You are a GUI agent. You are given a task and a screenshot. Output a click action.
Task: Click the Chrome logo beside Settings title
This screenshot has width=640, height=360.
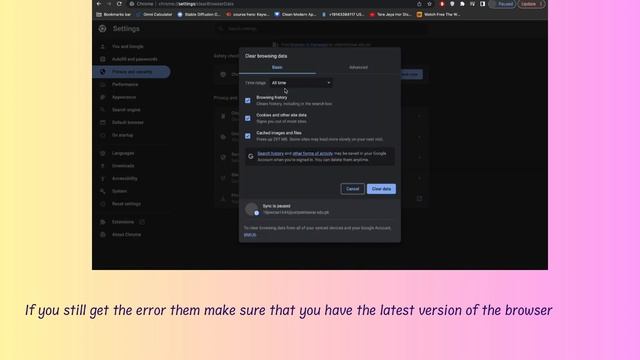[102, 29]
